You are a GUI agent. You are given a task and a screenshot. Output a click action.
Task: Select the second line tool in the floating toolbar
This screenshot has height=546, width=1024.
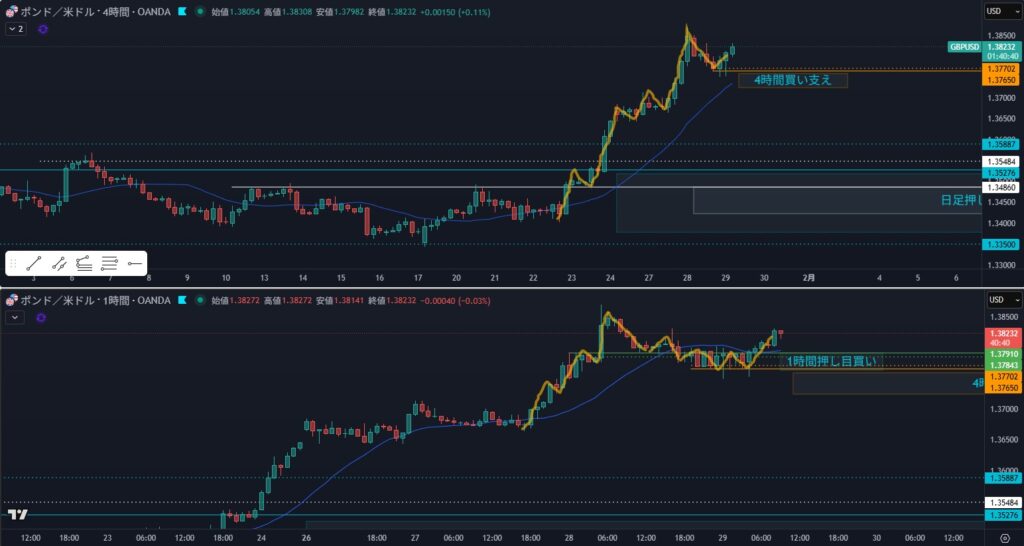click(x=59, y=264)
